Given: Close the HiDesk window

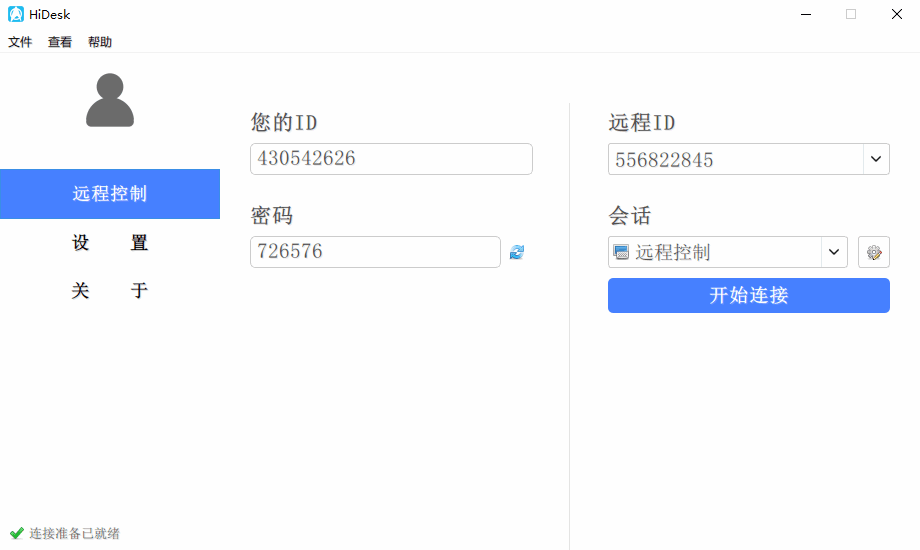Looking at the screenshot, I should click(x=897, y=14).
